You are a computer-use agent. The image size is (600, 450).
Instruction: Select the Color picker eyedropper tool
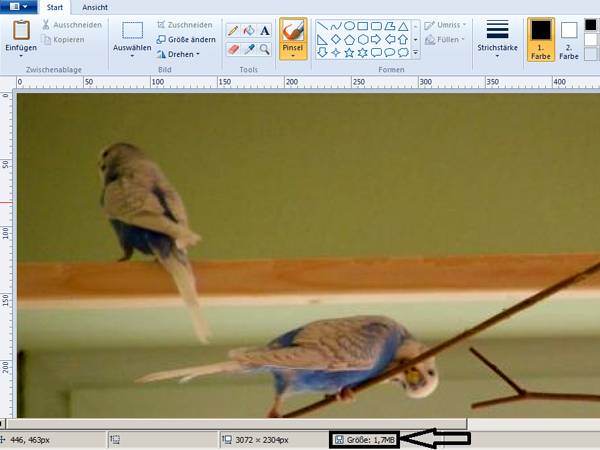coord(249,49)
